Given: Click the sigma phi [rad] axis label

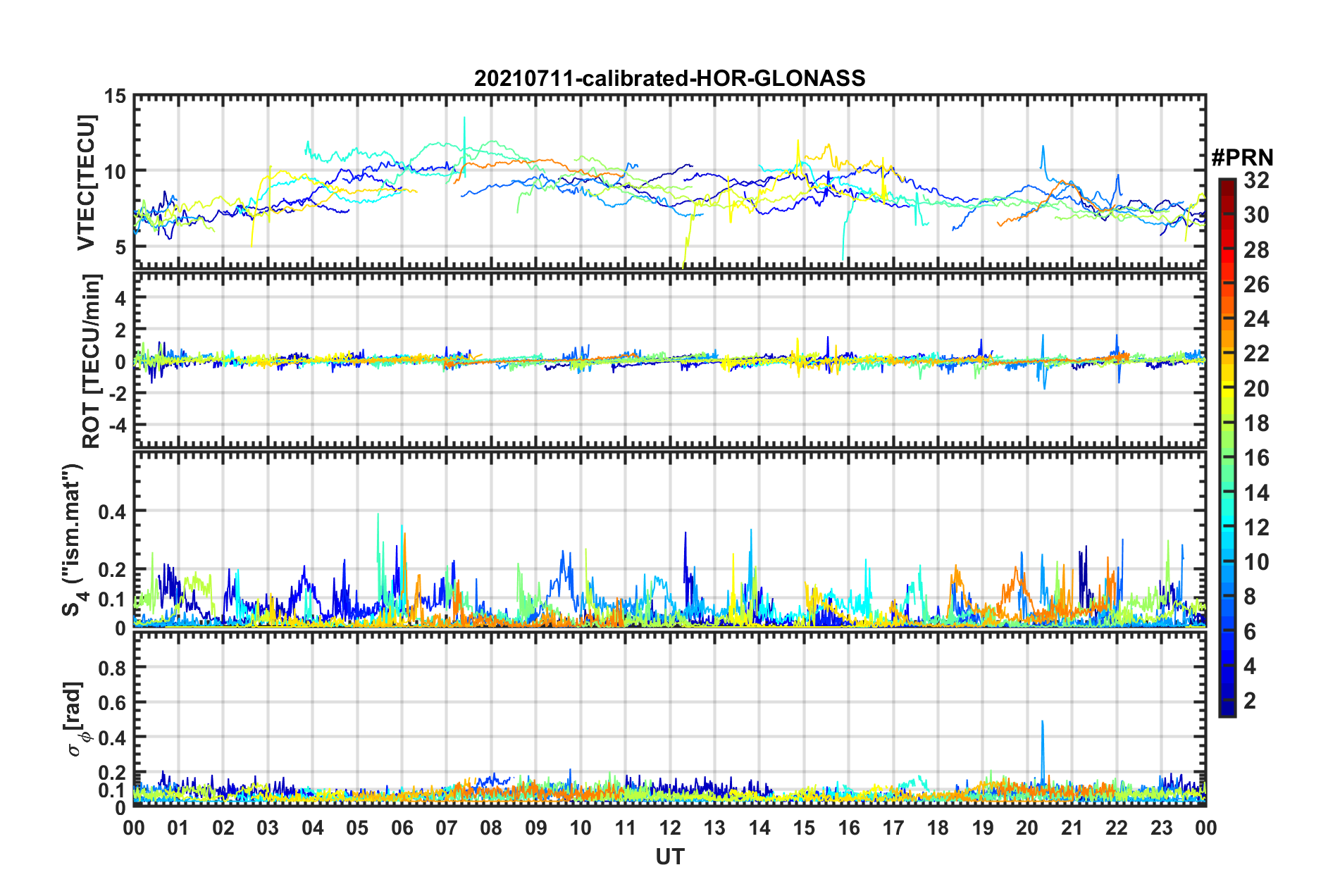Looking at the screenshot, I should (77, 718).
